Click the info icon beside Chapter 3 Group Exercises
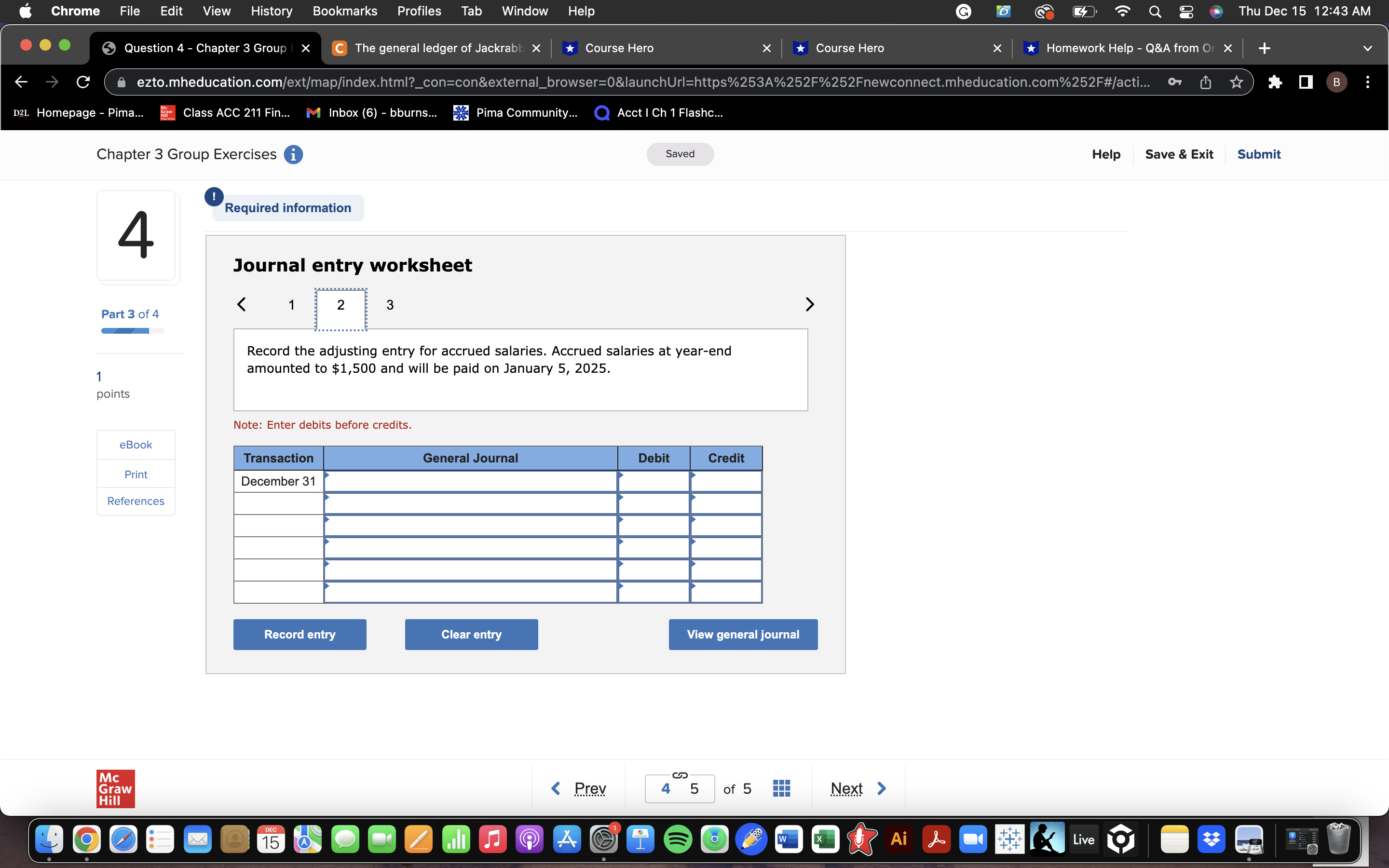1389x868 pixels. [293, 154]
